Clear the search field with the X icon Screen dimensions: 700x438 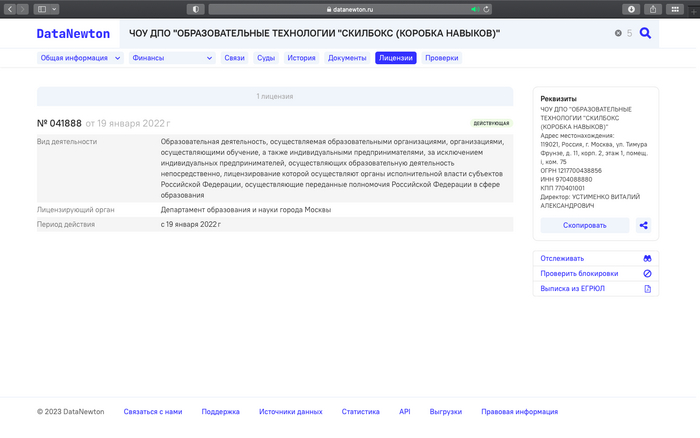618,34
